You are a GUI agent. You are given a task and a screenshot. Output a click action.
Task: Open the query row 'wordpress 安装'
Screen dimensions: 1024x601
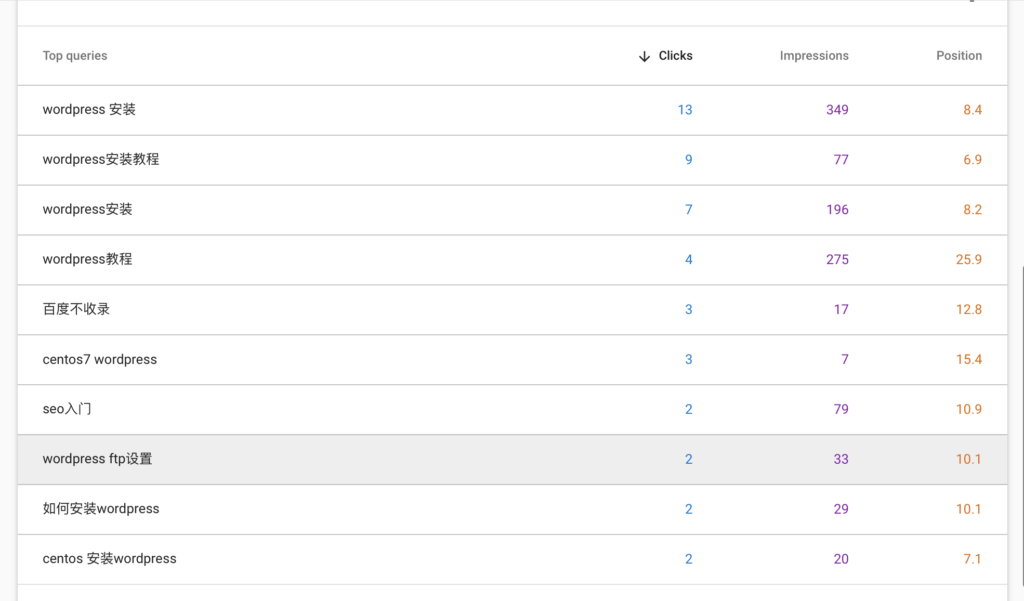pyautogui.click(x=512, y=110)
